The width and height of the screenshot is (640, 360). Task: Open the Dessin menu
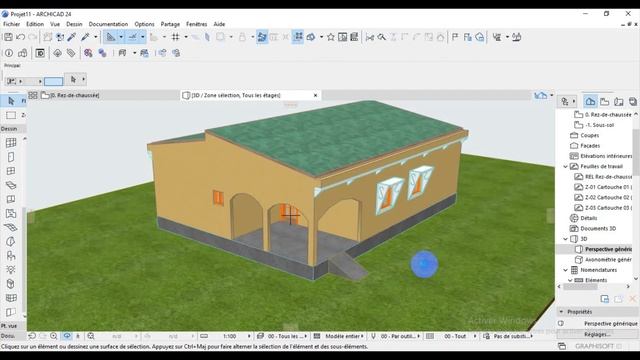click(74, 24)
